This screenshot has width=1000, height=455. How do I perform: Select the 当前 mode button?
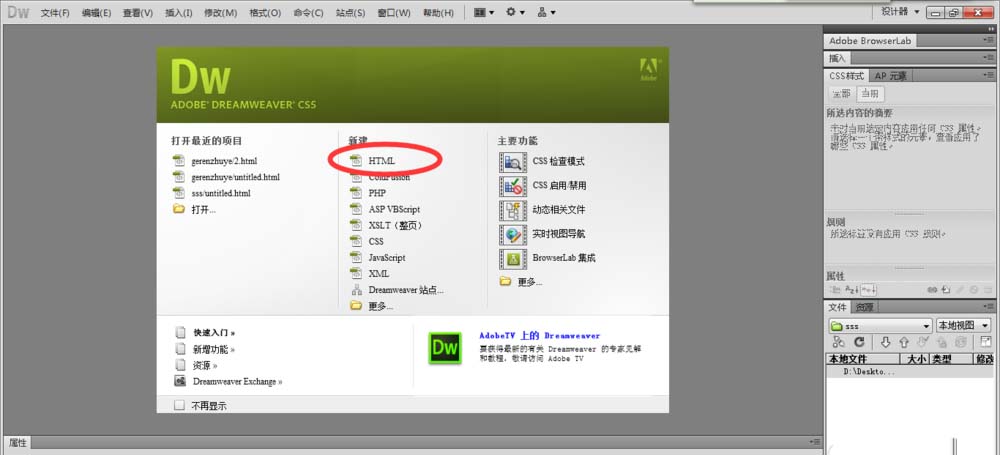[870, 94]
